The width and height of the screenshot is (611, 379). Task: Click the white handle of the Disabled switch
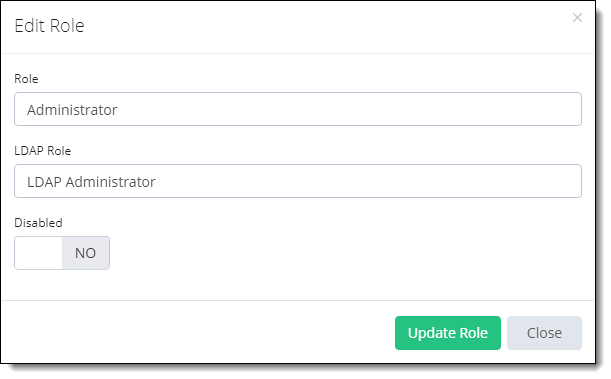tap(38, 253)
